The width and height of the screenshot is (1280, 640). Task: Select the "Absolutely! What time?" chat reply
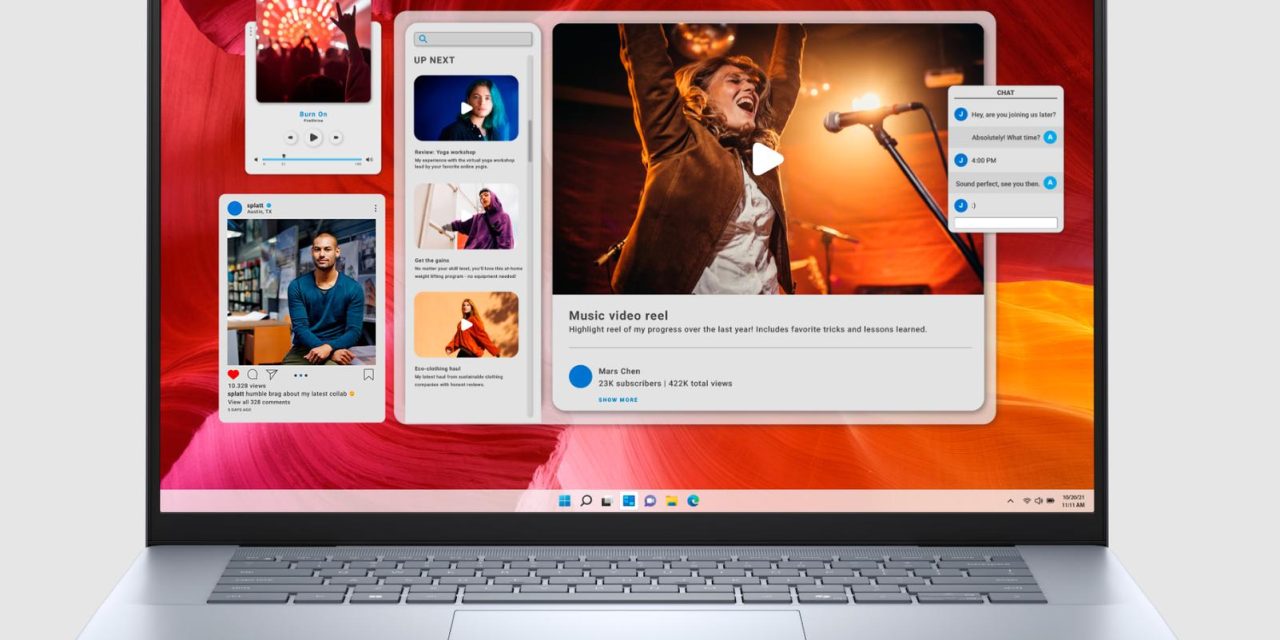click(1005, 137)
